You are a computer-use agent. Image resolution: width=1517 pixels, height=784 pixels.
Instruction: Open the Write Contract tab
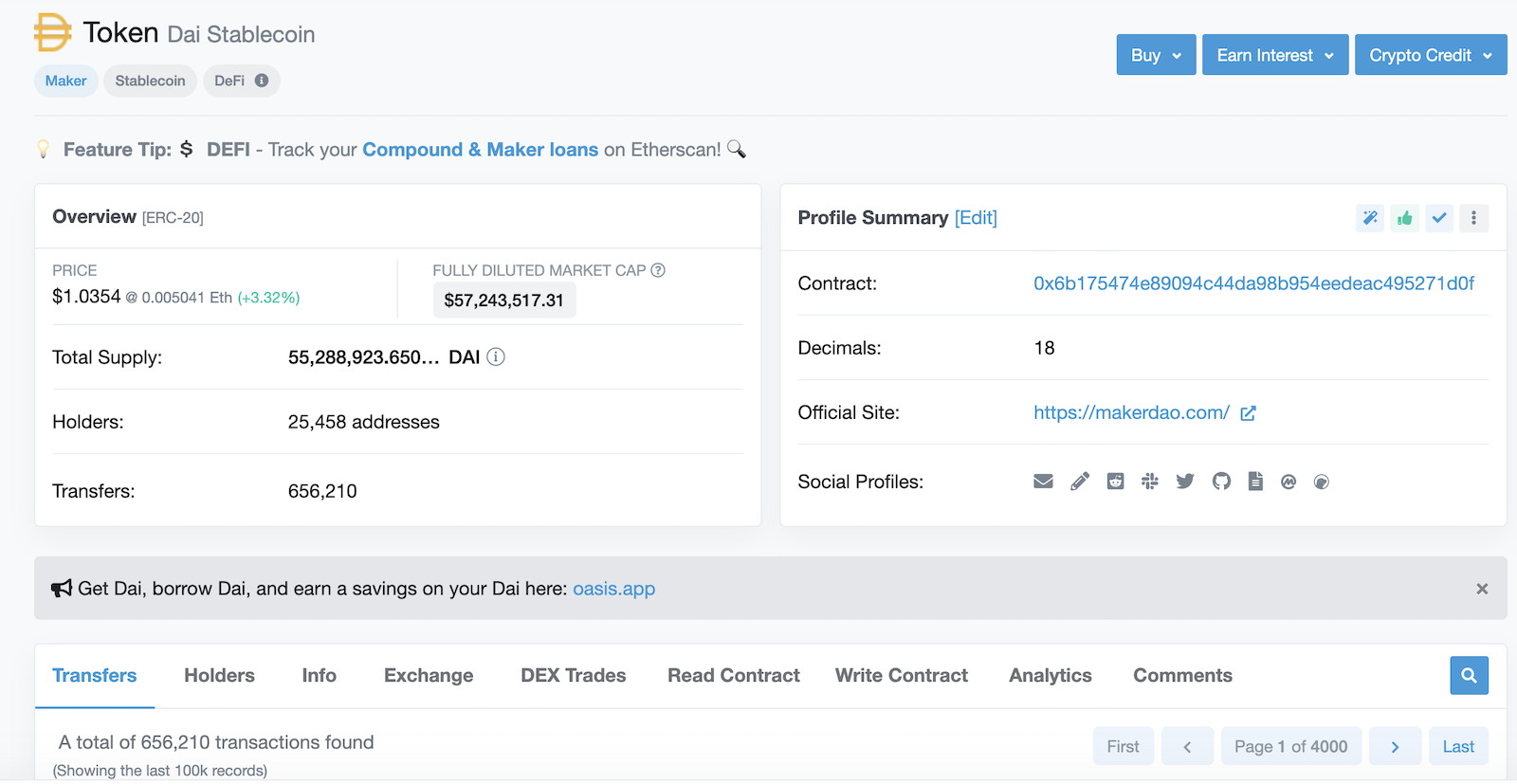902,675
